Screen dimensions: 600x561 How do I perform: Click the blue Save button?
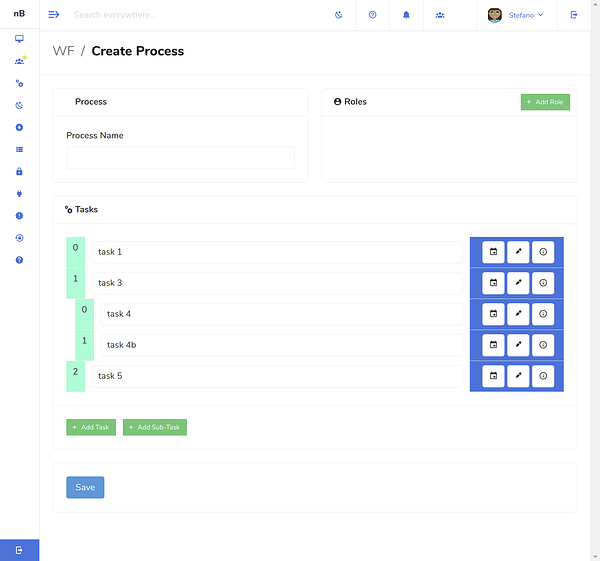coord(85,487)
